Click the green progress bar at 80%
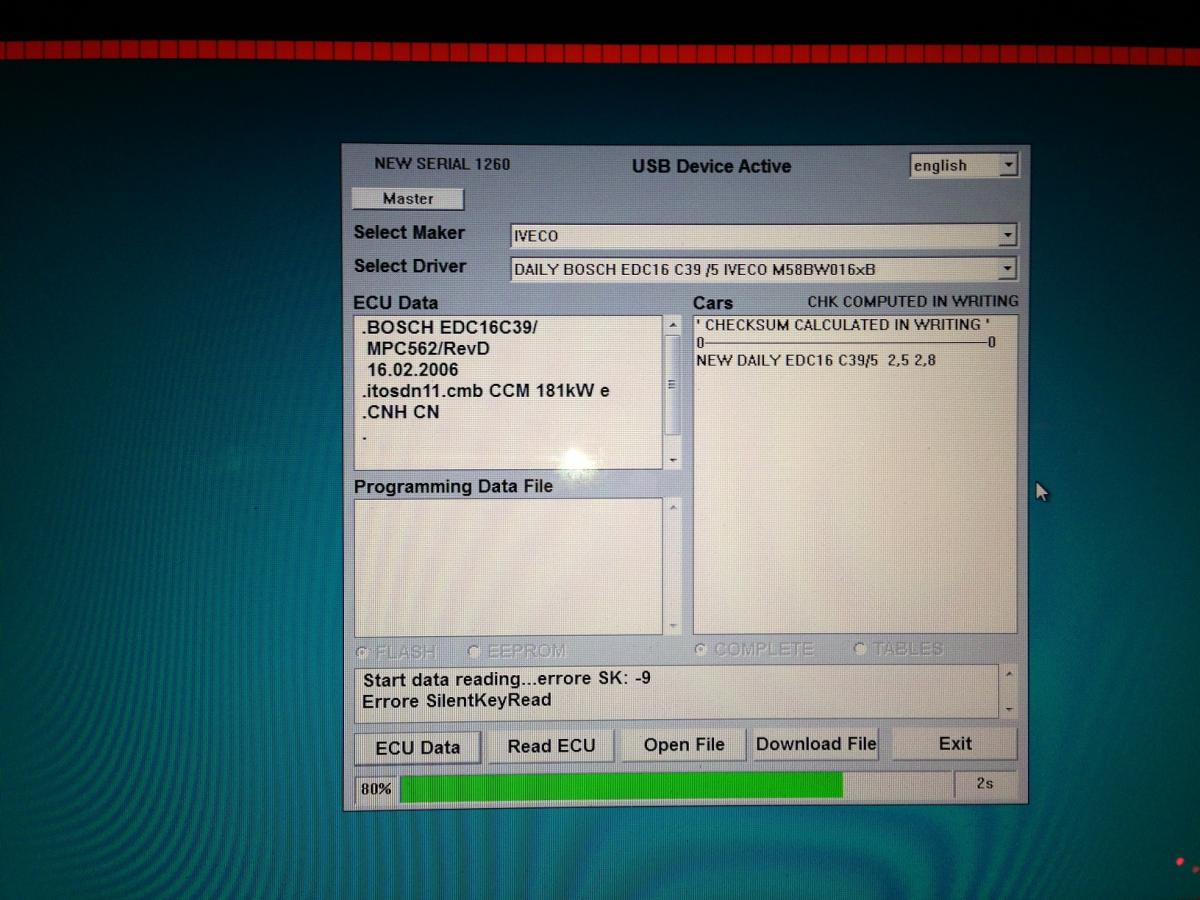1200x900 pixels. pos(621,787)
